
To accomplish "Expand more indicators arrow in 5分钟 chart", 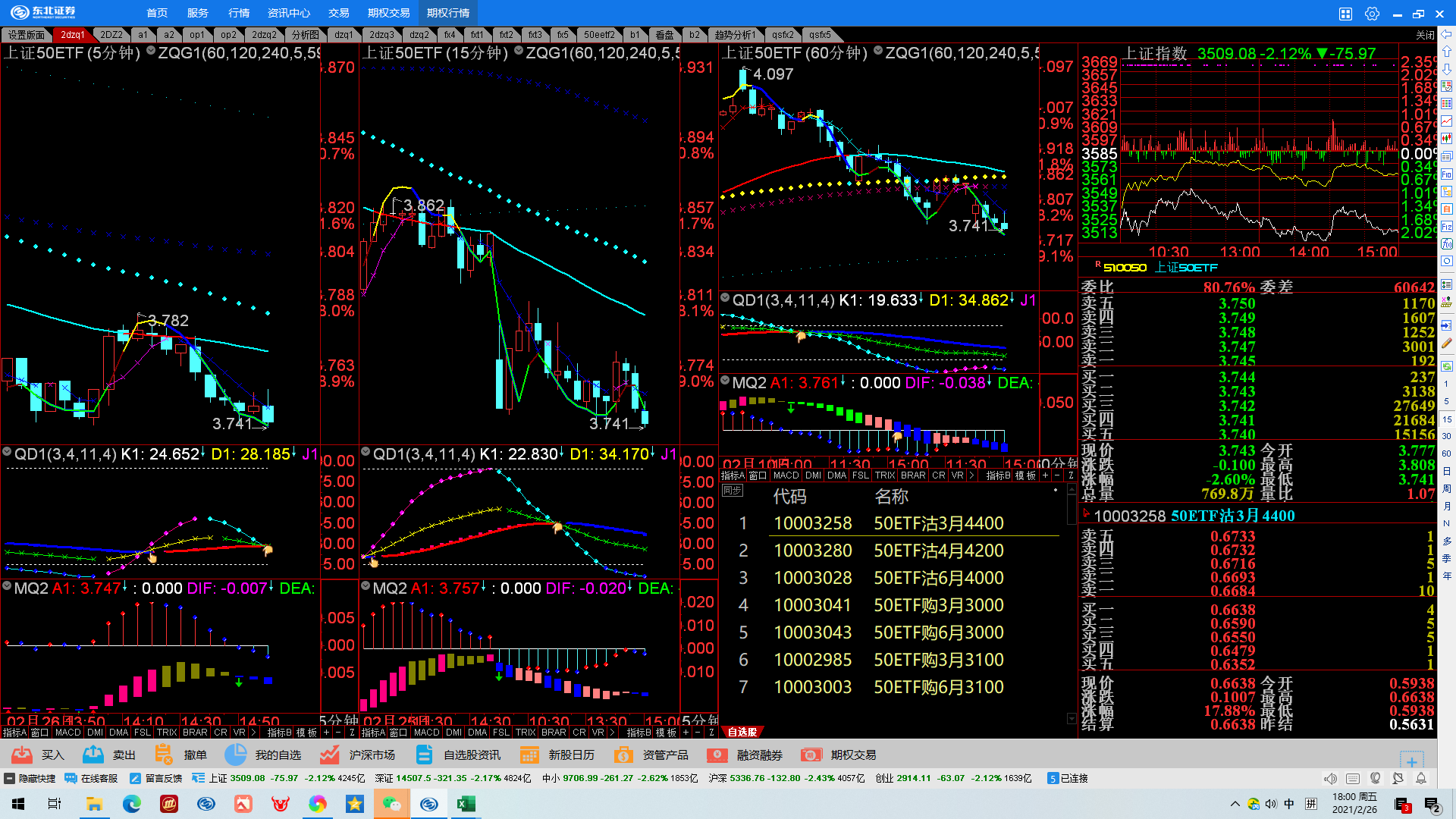I will 253,733.
